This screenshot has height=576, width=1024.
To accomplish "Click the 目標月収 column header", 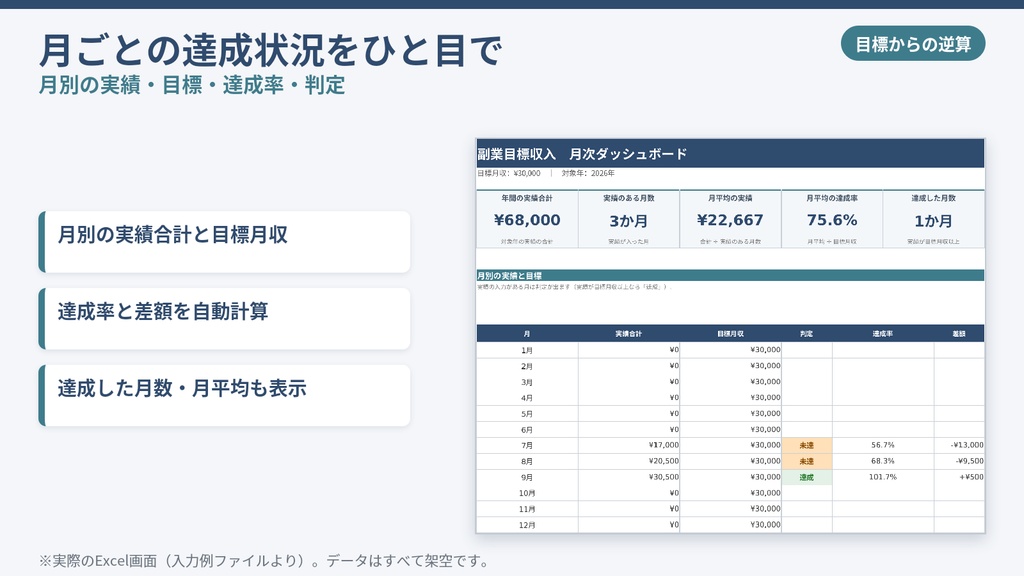I will pos(730,334).
